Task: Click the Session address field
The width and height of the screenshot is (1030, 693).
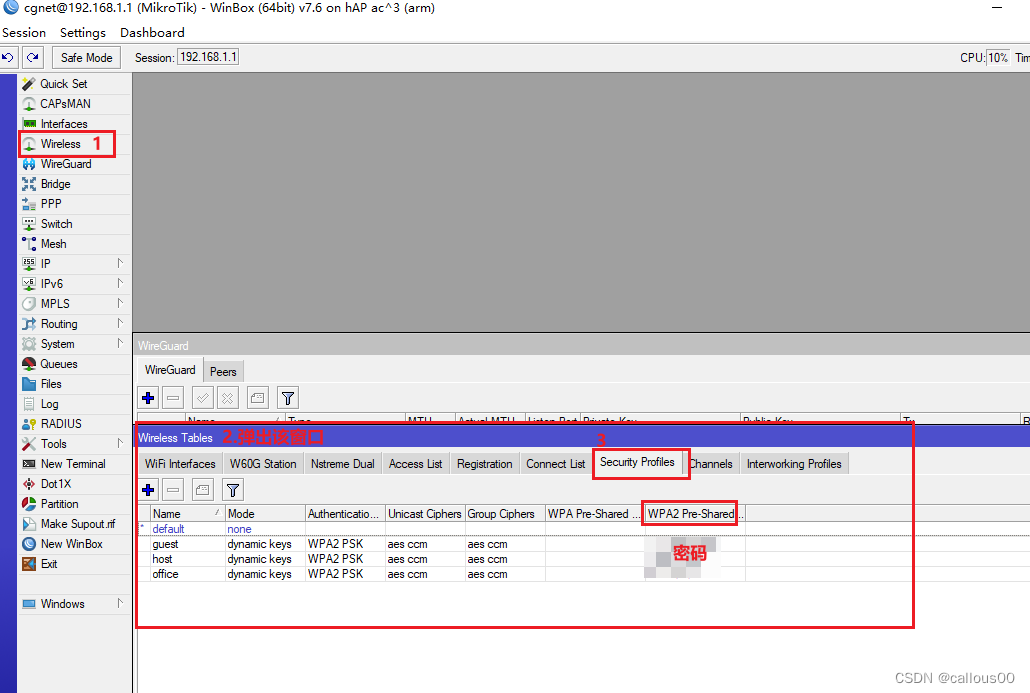Action: 207,57
